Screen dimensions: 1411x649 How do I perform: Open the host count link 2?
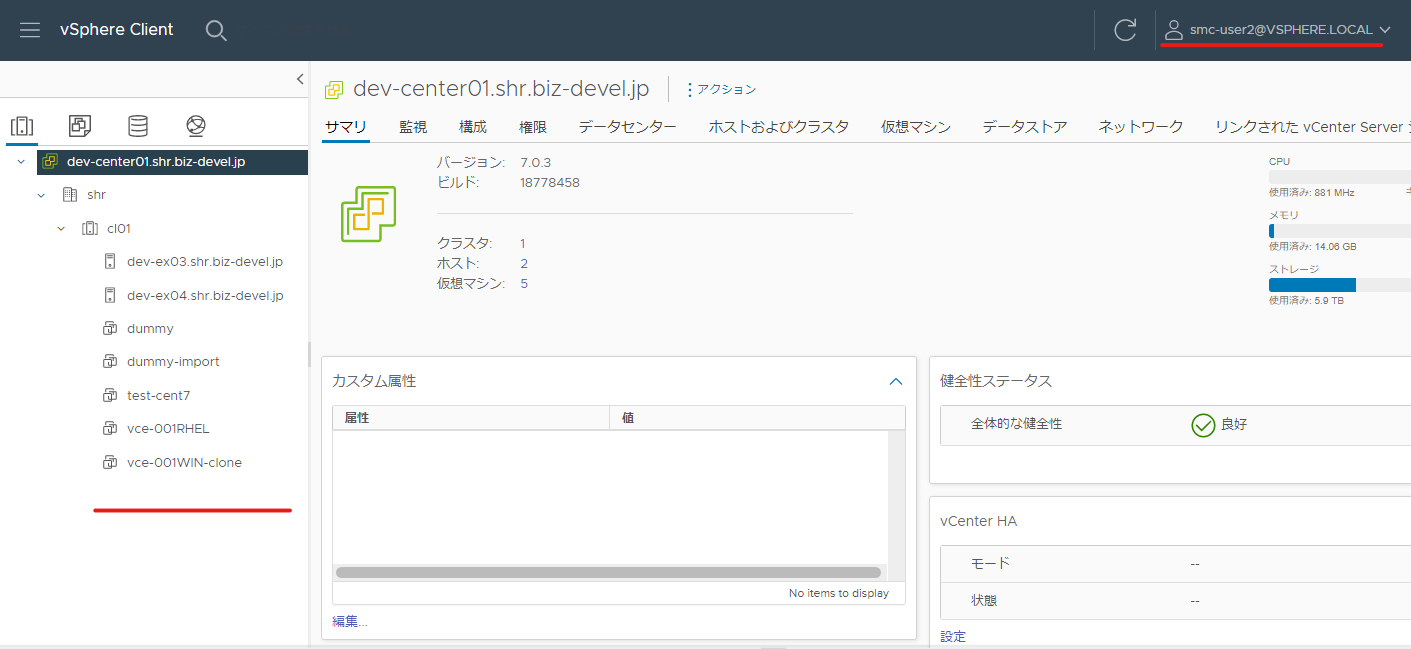pyautogui.click(x=524, y=264)
